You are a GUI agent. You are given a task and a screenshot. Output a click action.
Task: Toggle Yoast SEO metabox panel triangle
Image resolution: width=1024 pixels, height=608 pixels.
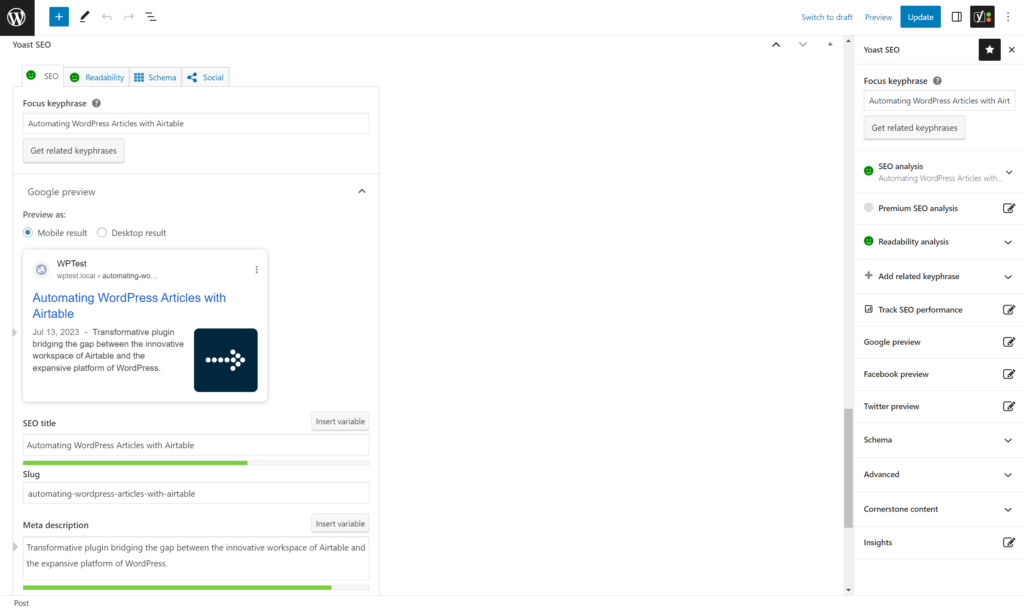(x=830, y=44)
